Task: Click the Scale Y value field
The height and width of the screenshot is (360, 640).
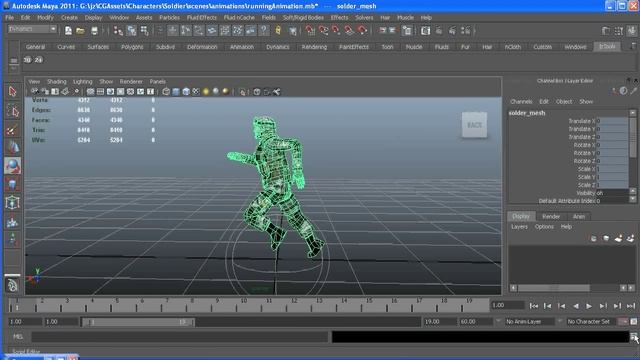Action: point(612,177)
